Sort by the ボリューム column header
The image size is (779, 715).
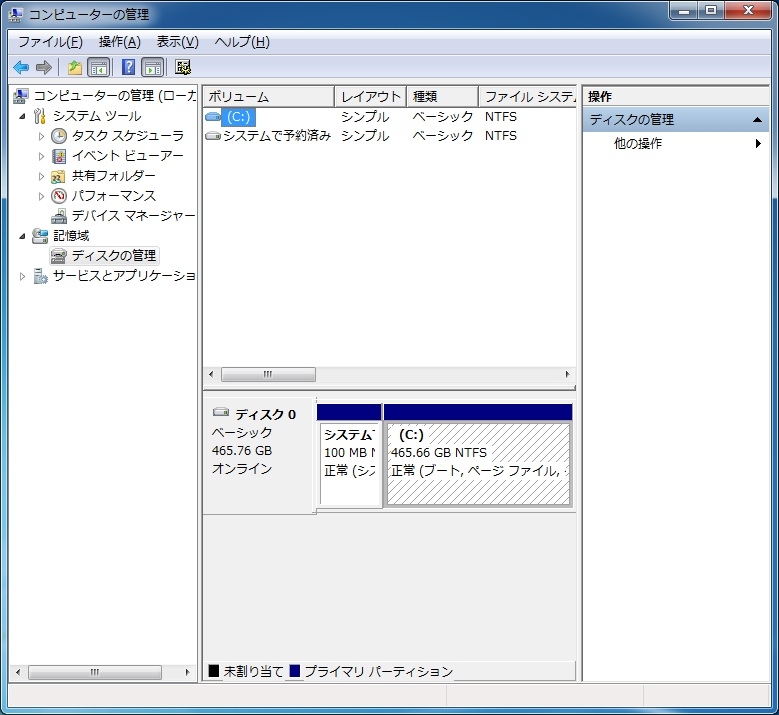(268, 96)
